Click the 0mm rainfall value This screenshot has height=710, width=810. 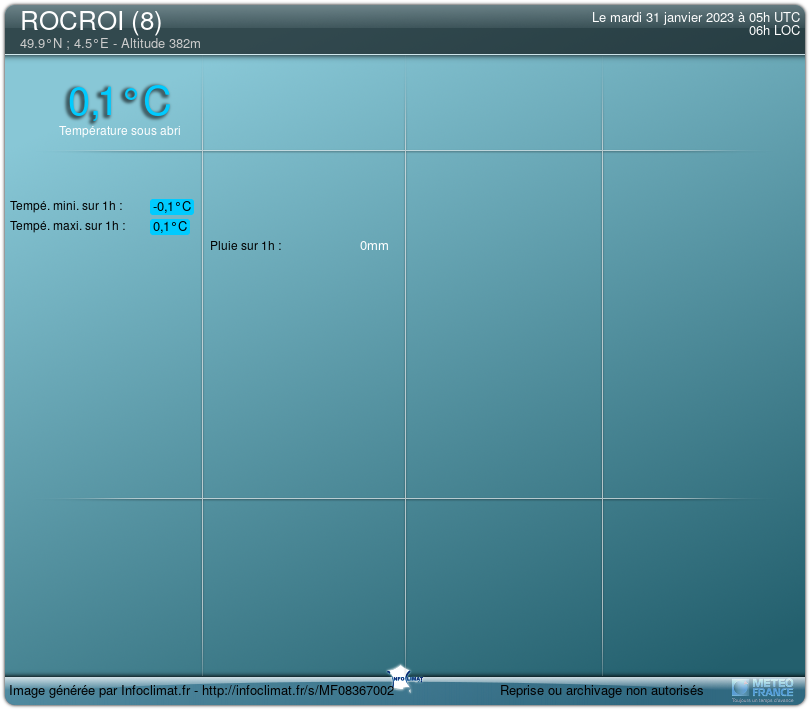(x=374, y=246)
